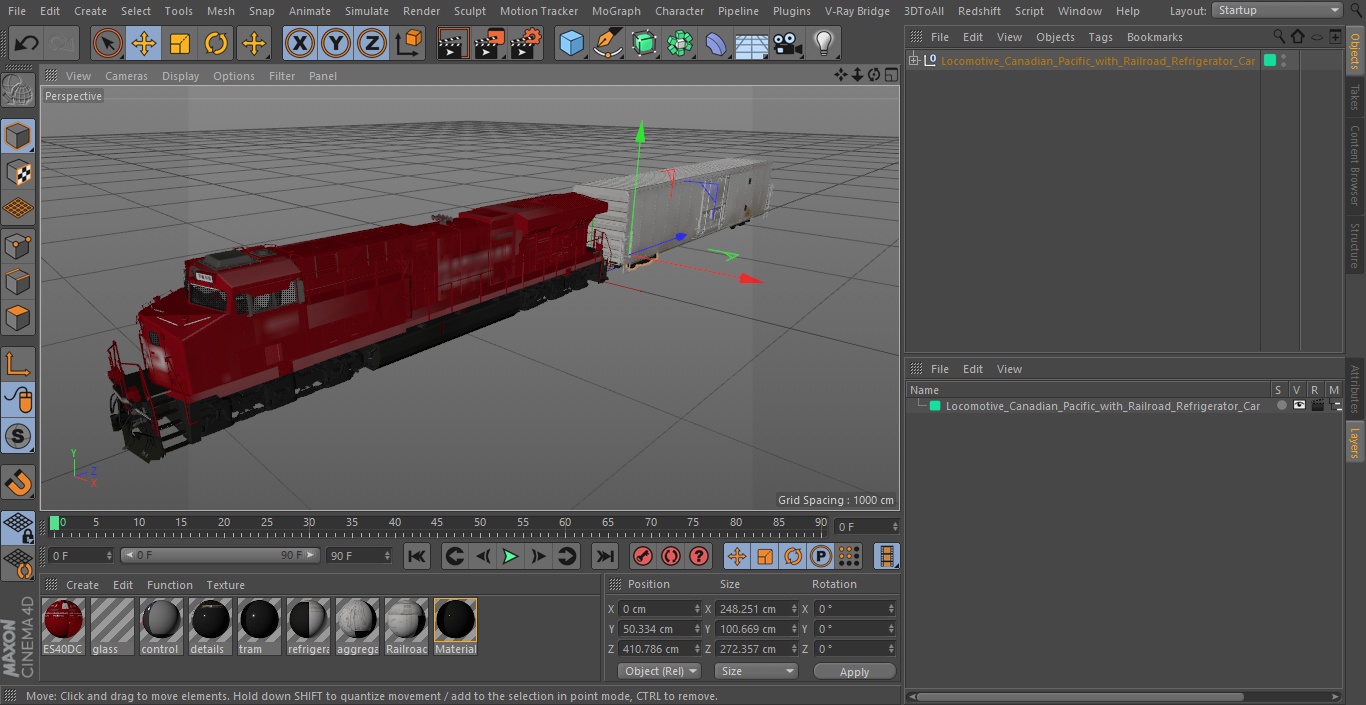Toggle layer Solo dot

[x=1282, y=405]
